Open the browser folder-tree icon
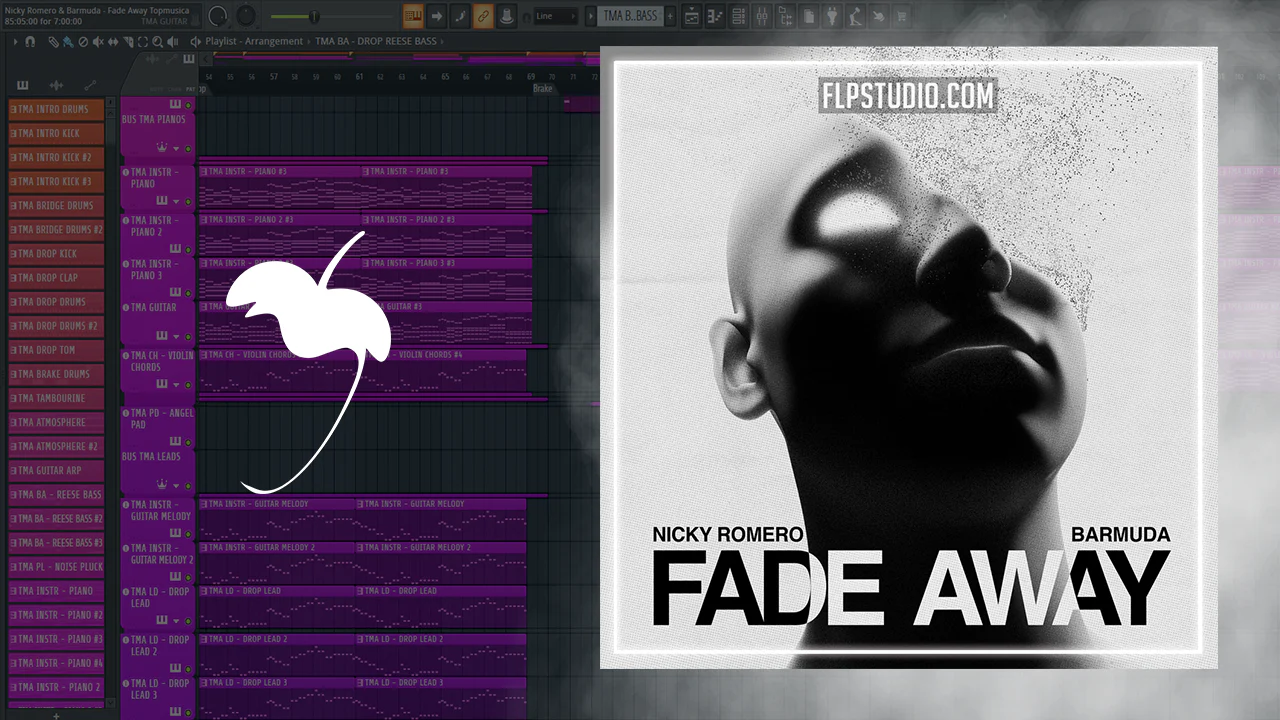 (x=785, y=16)
